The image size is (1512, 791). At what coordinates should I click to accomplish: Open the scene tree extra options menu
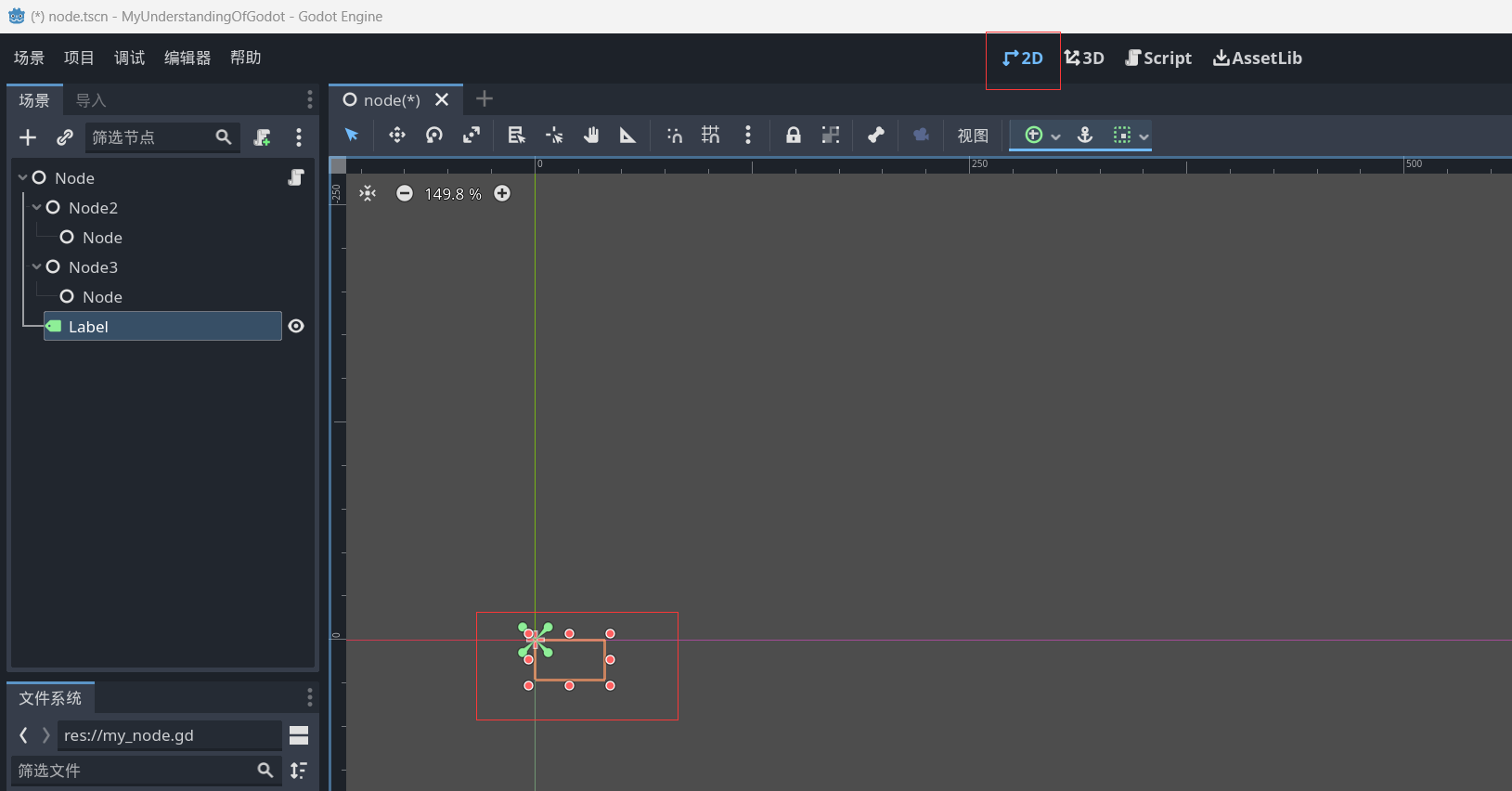tap(299, 137)
